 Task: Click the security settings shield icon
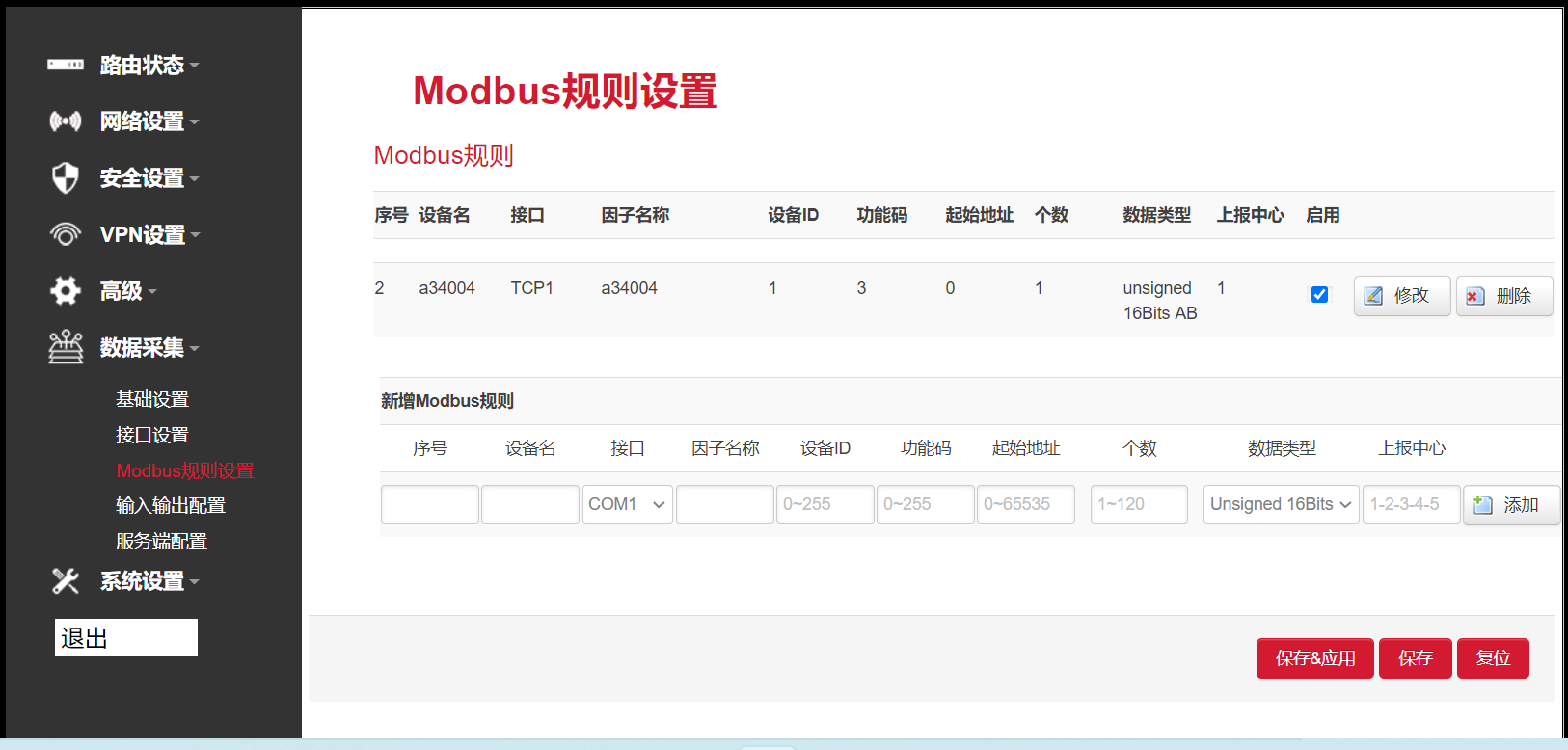click(x=66, y=178)
